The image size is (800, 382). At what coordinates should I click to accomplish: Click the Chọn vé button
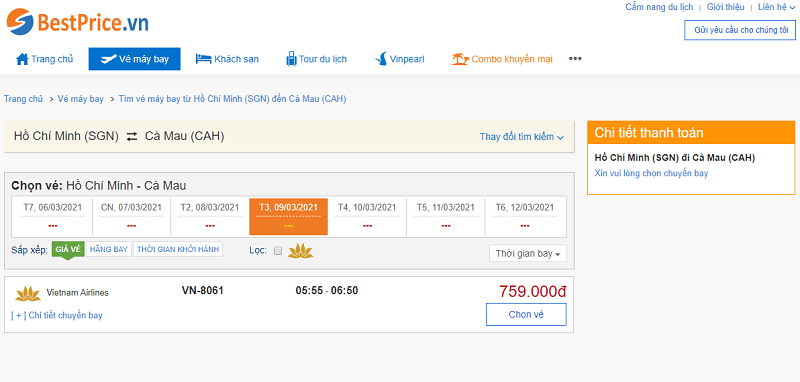click(x=526, y=315)
